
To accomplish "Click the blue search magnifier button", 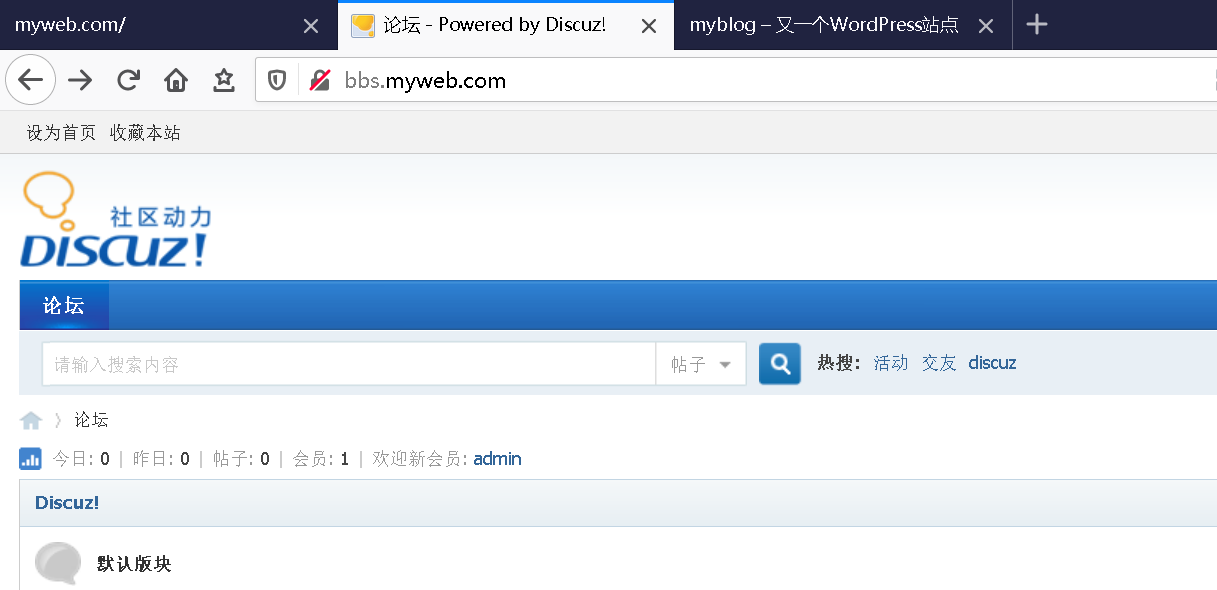I will pyautogui.click(x=780, y=364).
